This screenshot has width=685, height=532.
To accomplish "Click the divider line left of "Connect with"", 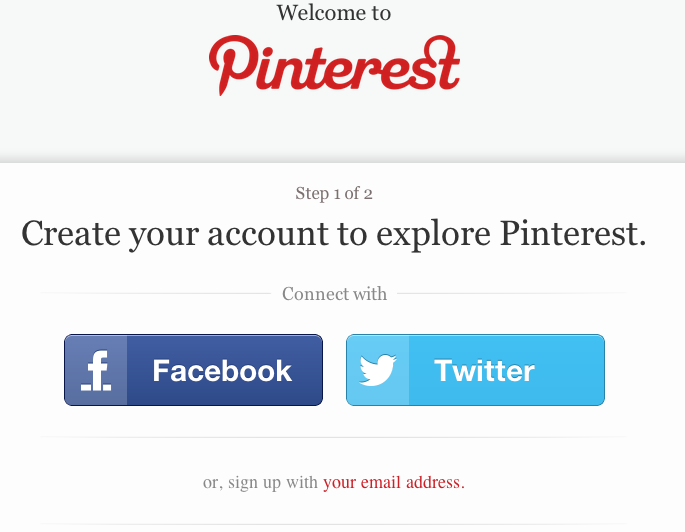I will point(156,294).
